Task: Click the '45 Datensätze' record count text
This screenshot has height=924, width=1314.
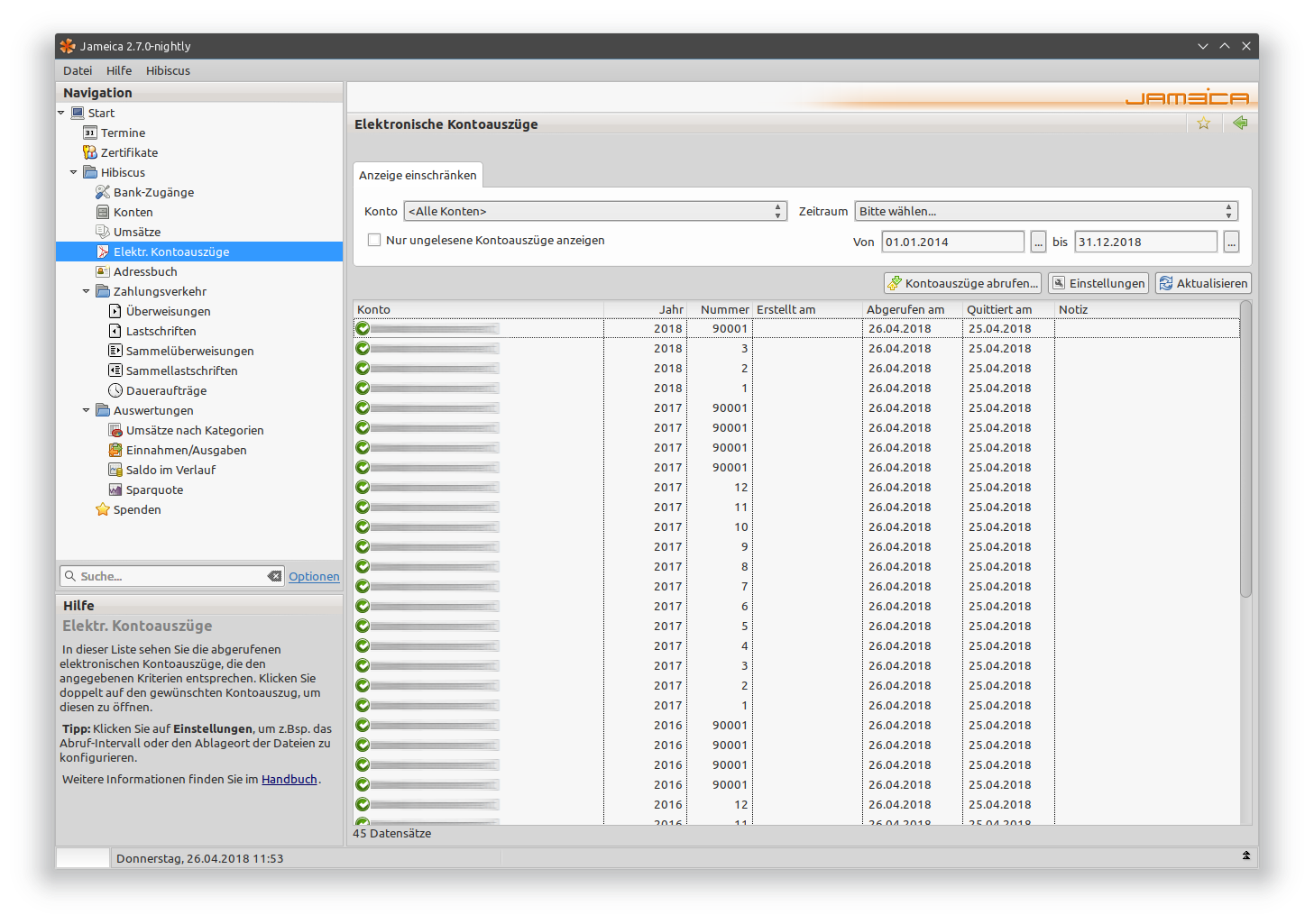Action: click(x=391, y=833)
